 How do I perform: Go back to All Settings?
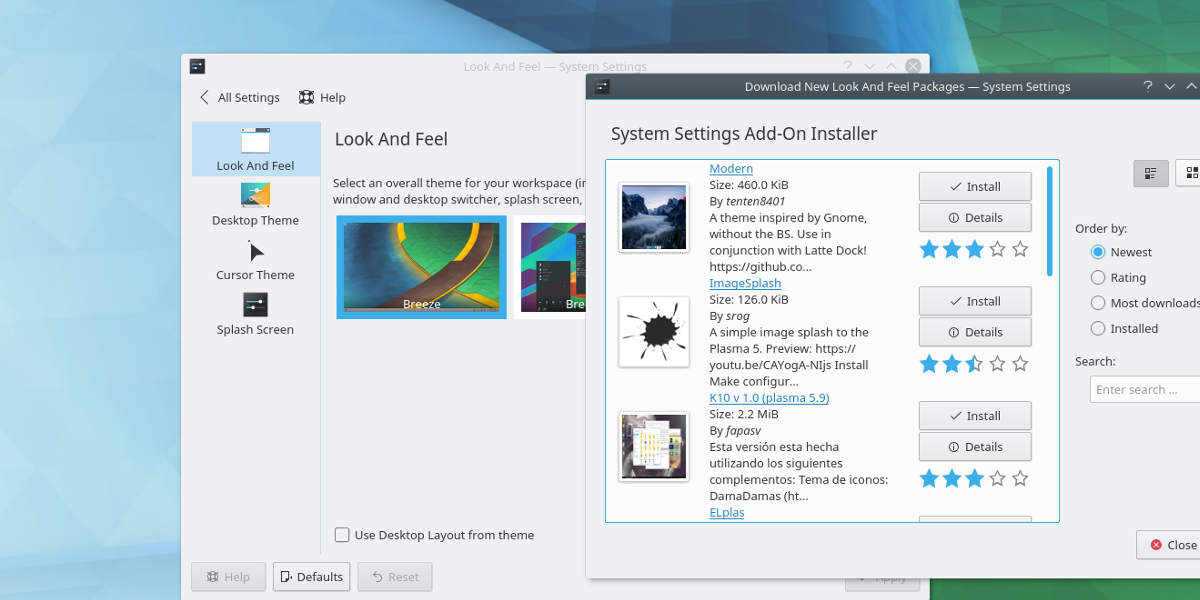[x=239, y=97]
